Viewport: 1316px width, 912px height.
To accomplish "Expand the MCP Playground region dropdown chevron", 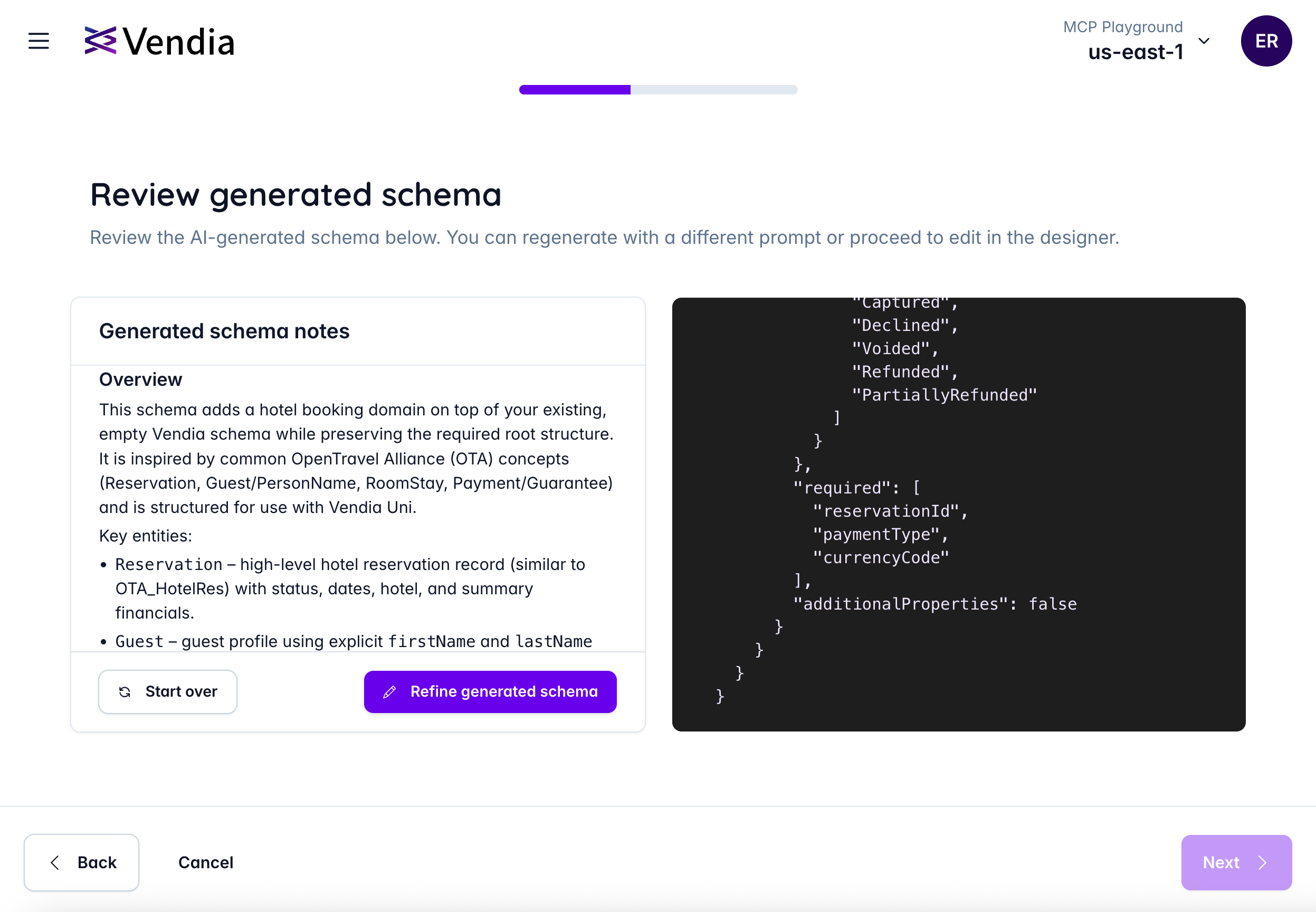I will click(1204, 41).
